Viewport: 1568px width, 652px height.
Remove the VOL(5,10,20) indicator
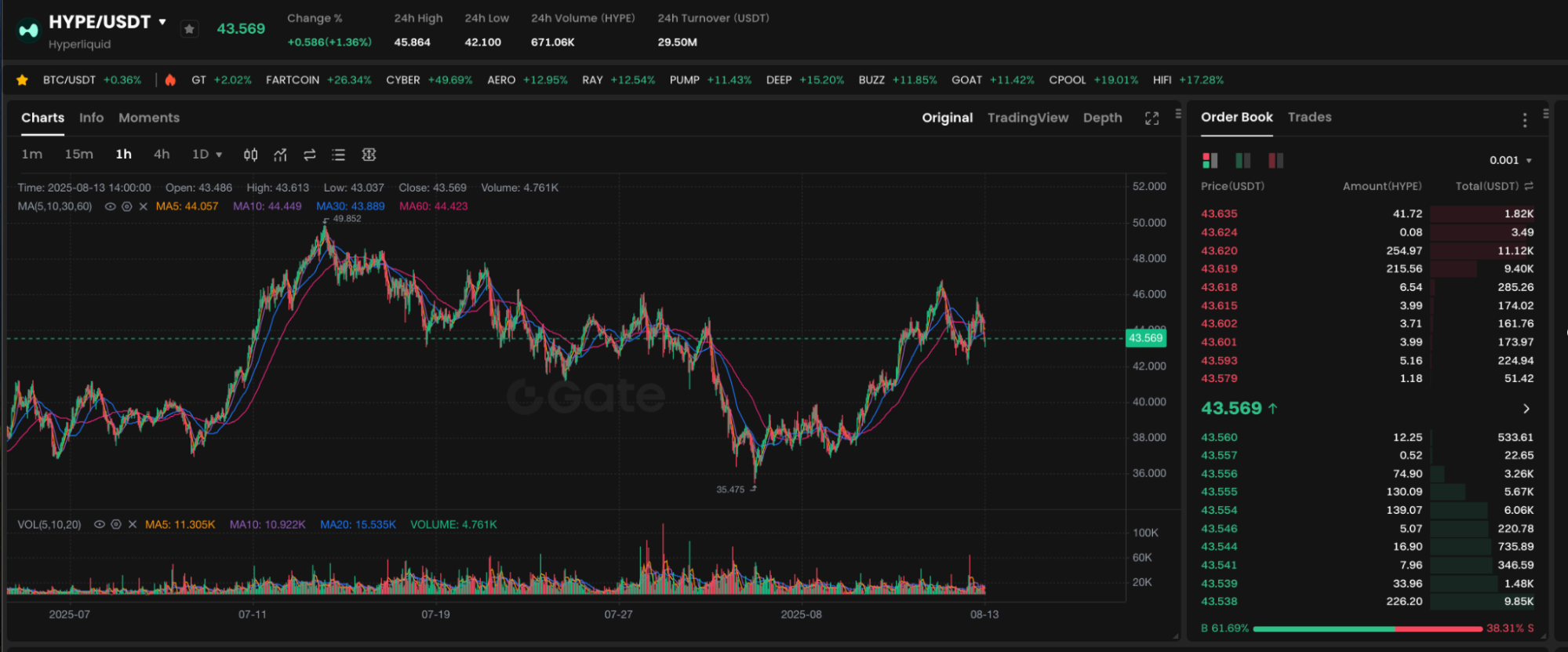point(132,524)
